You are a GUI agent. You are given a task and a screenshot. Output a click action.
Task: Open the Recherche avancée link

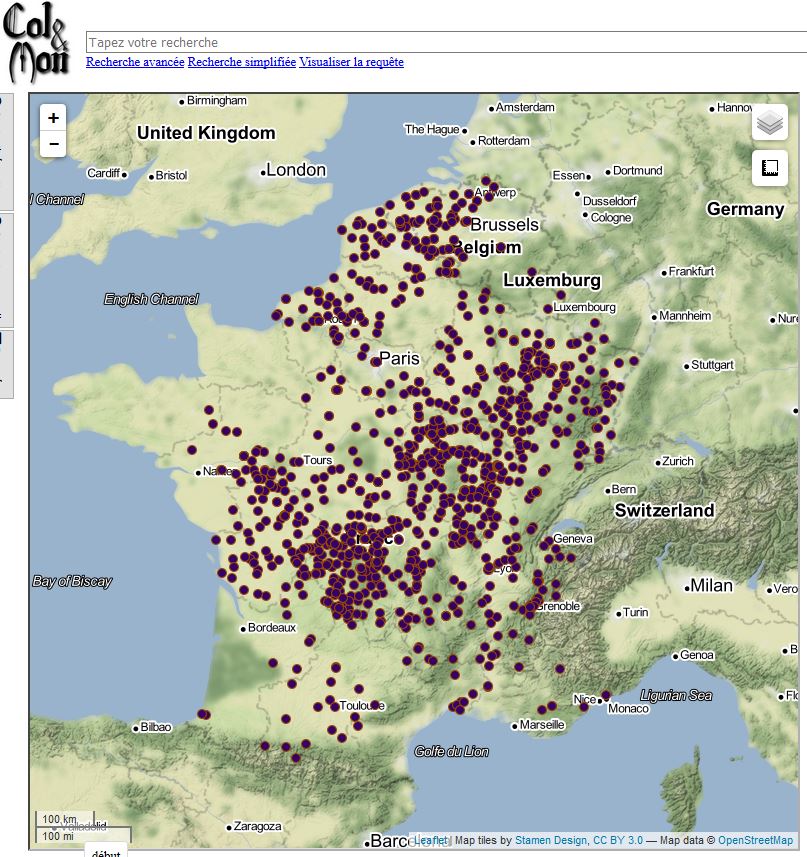[135, 62]
